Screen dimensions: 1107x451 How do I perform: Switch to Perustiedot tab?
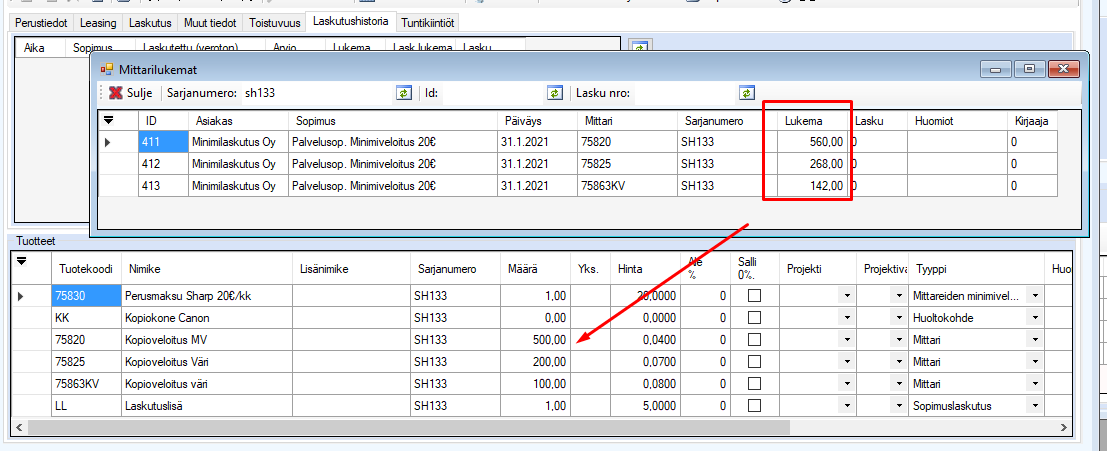[x=41, y=23]
